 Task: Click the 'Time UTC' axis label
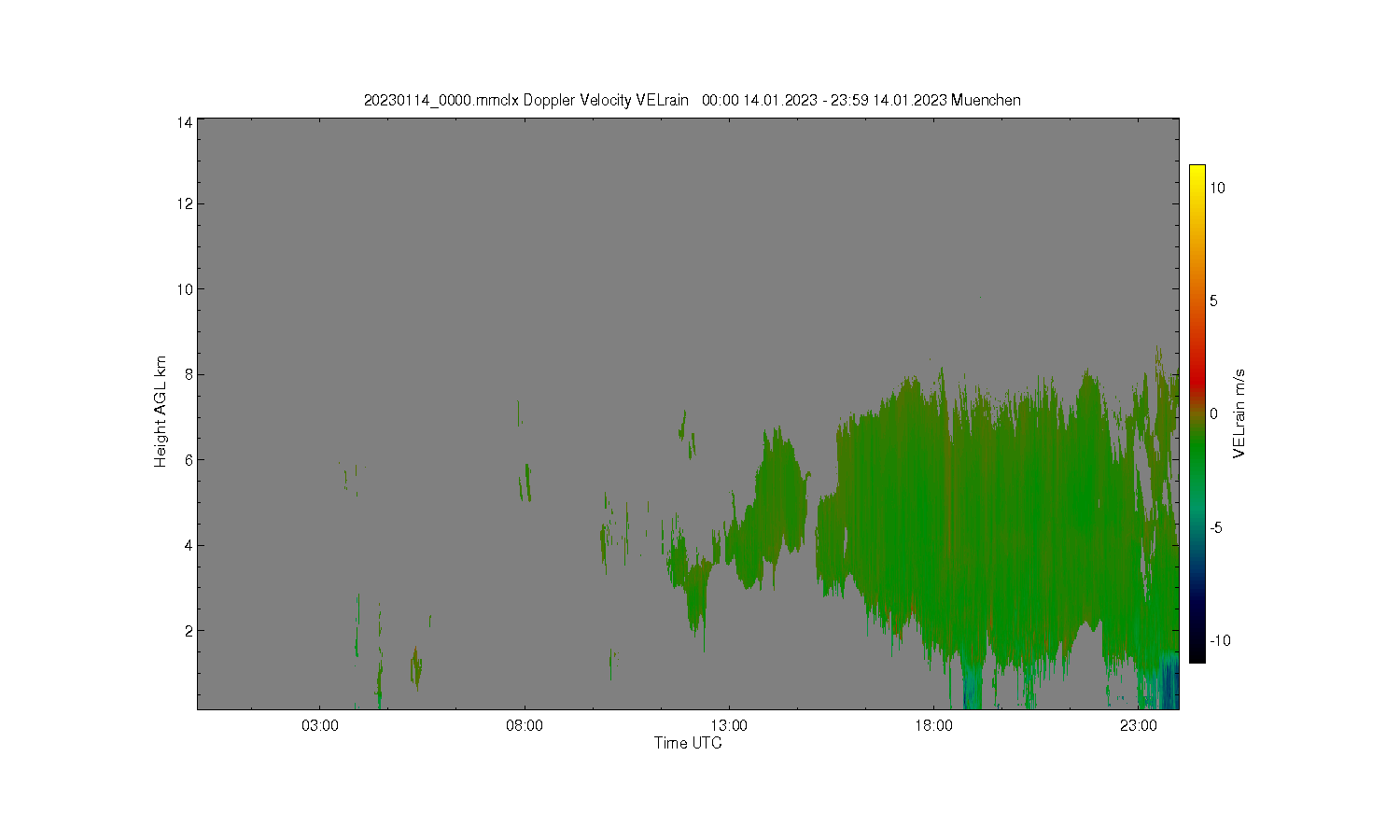click(x=688, y=743)
